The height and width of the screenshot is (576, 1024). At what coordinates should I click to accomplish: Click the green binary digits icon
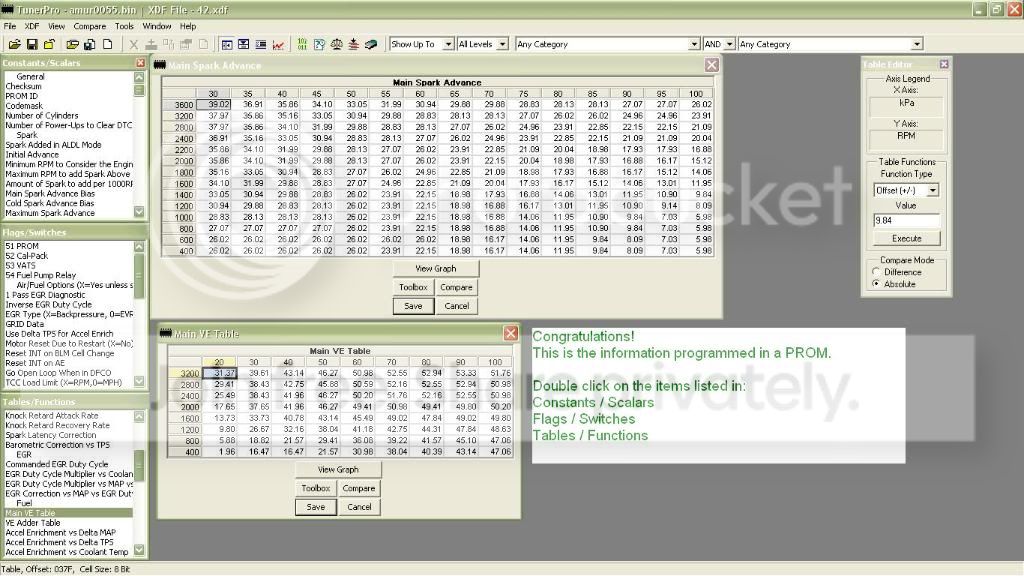pos(302,44)
